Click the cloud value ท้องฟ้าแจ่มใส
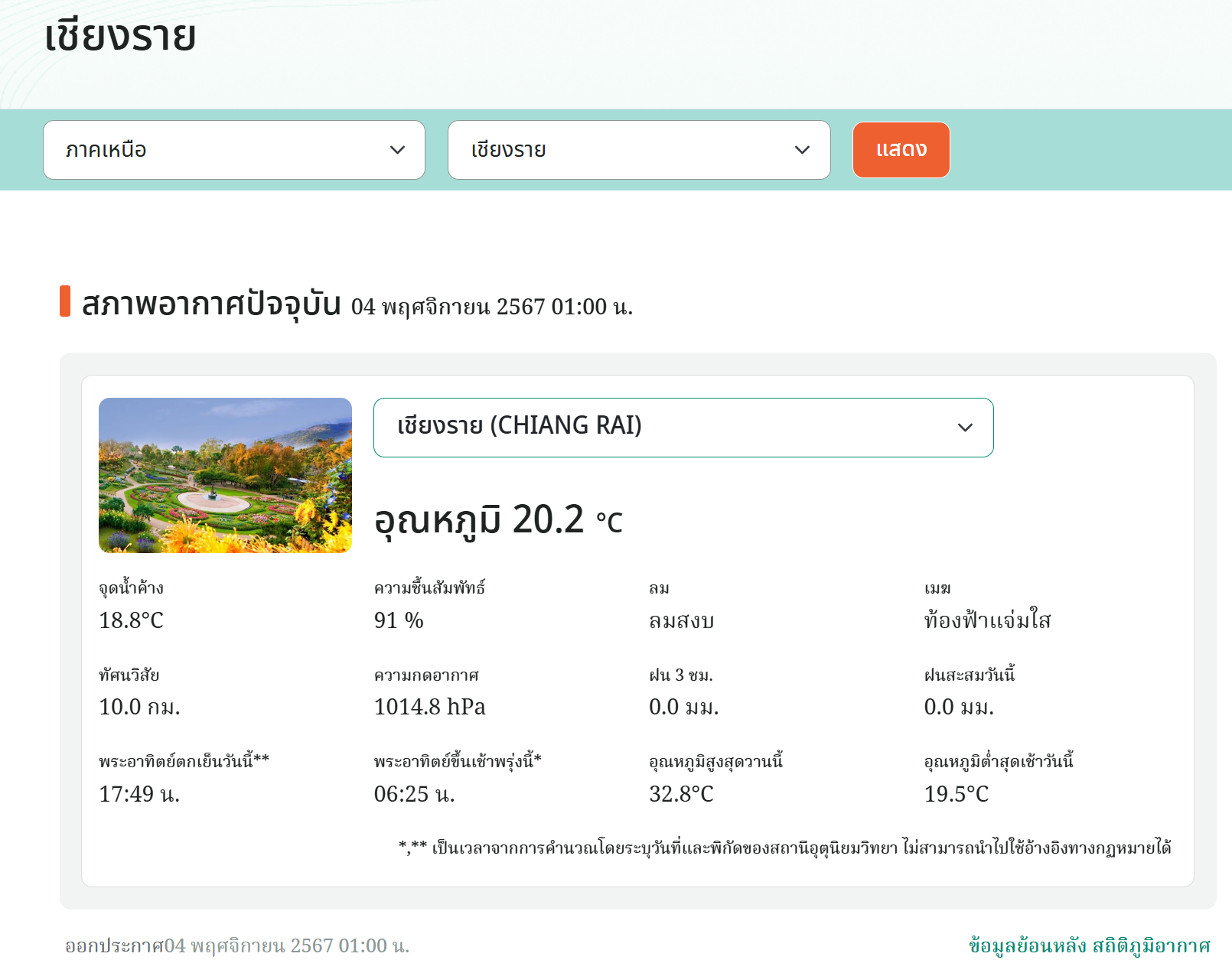The image size is (1232, 973). tap(987, 620)
